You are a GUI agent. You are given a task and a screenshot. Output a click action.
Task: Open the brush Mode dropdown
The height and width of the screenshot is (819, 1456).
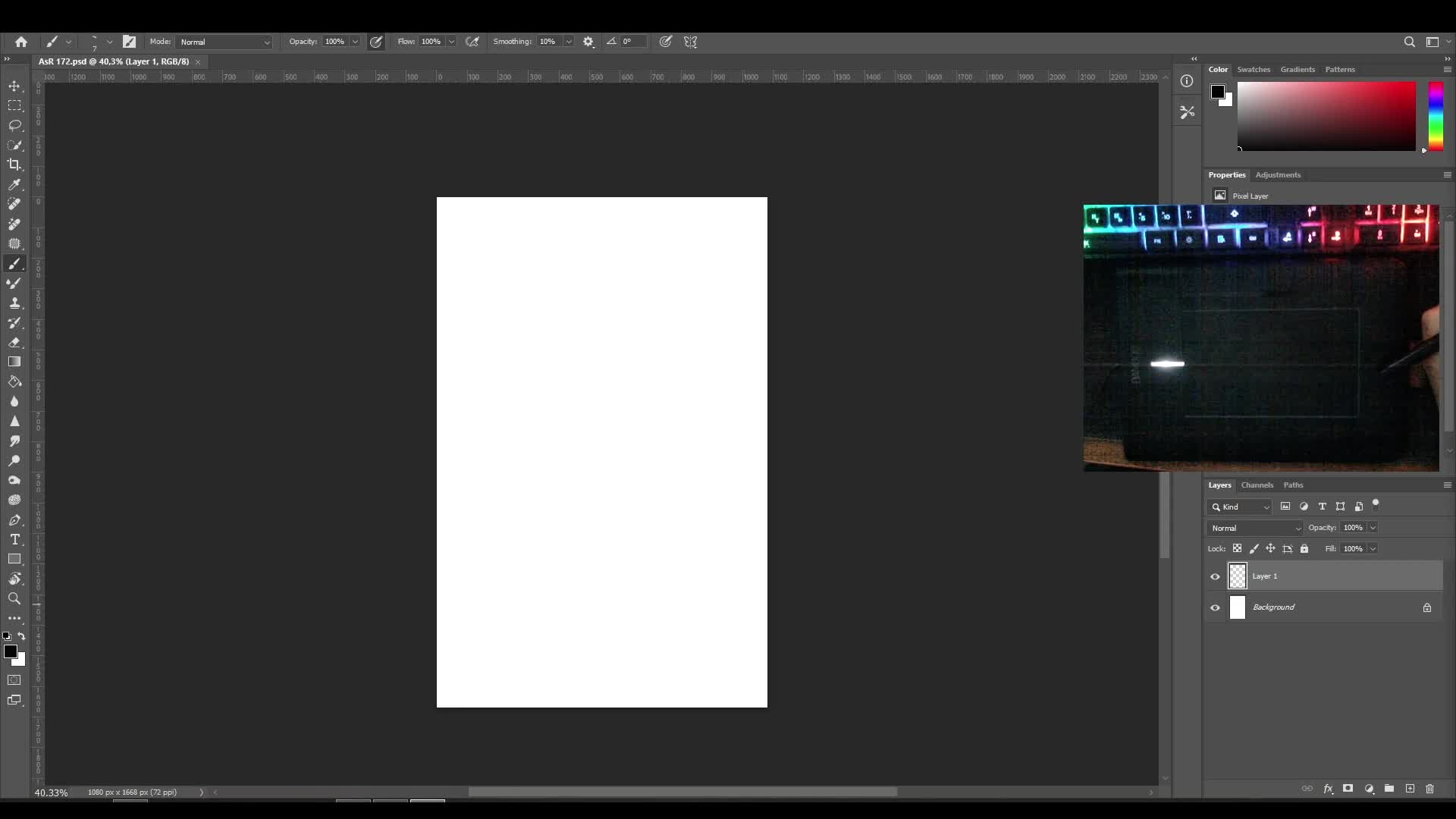[x=224, y=42]
